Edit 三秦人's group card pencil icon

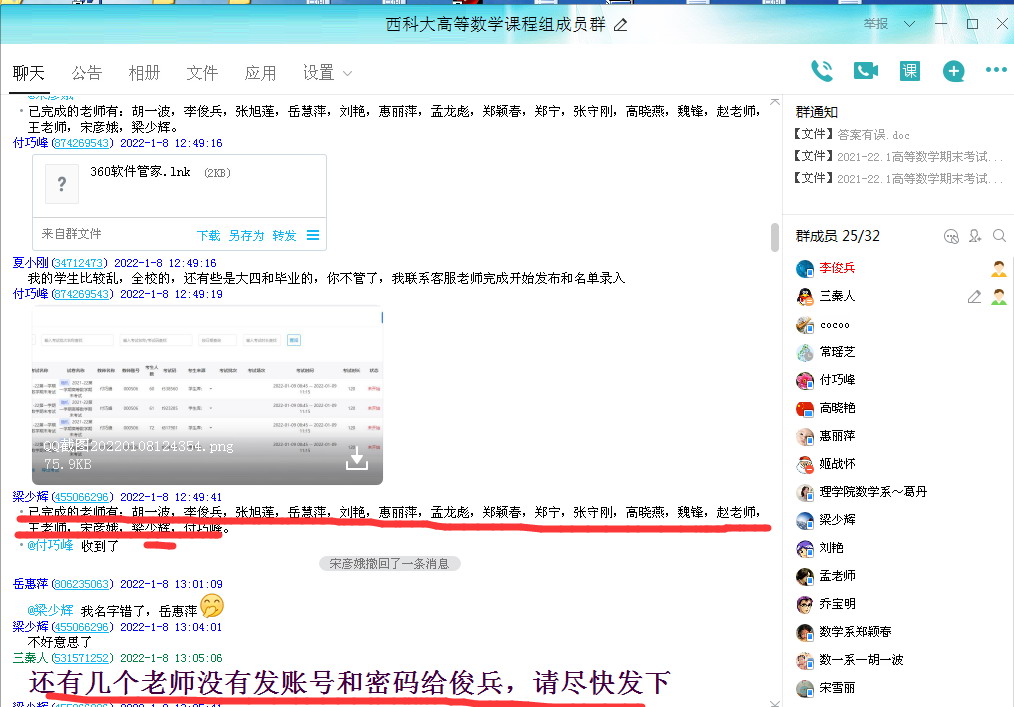pos(974,296)
